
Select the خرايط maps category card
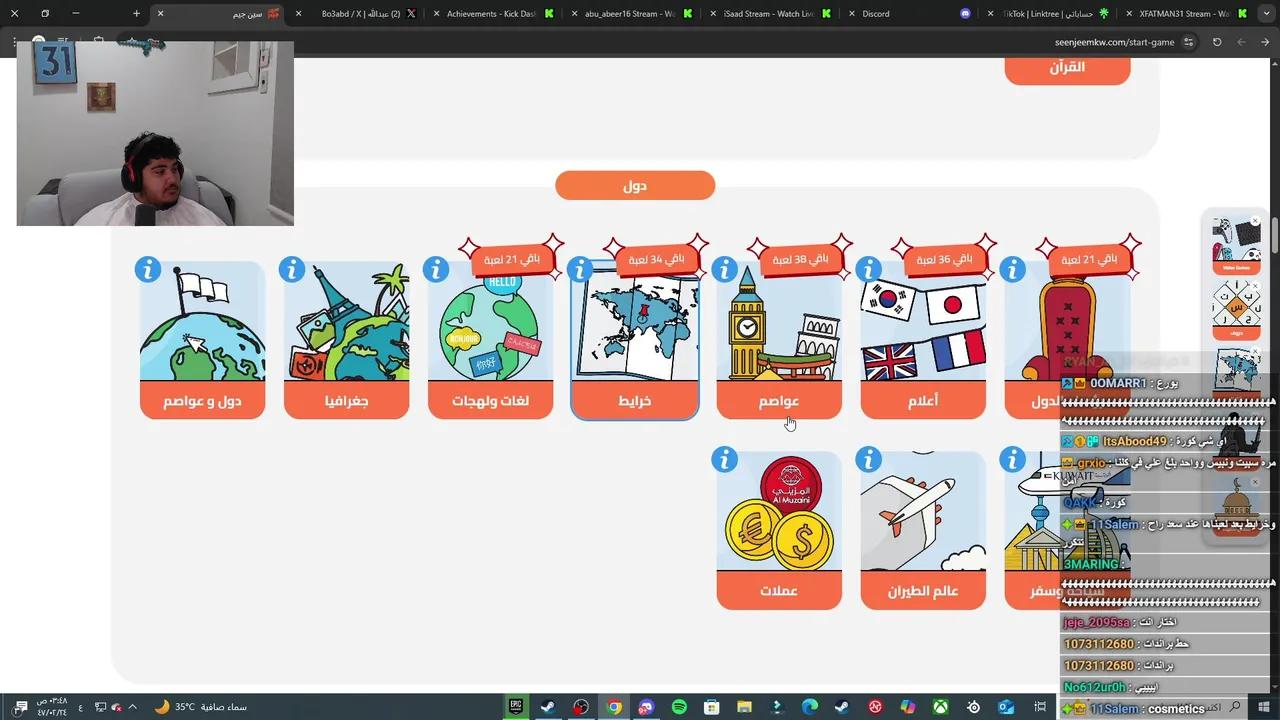pyautogui.click(x=634, y=340)
